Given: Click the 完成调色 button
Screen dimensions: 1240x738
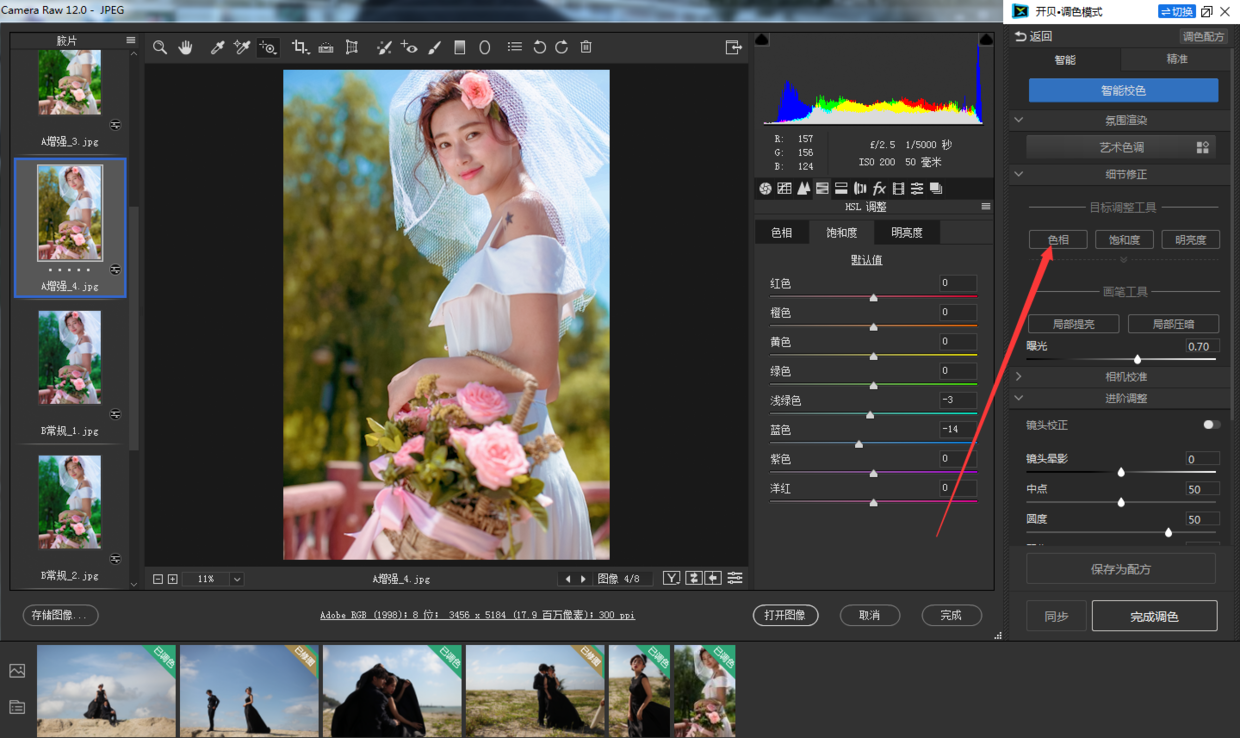Looking at the screenshot, I should [x=1154, y=616].
